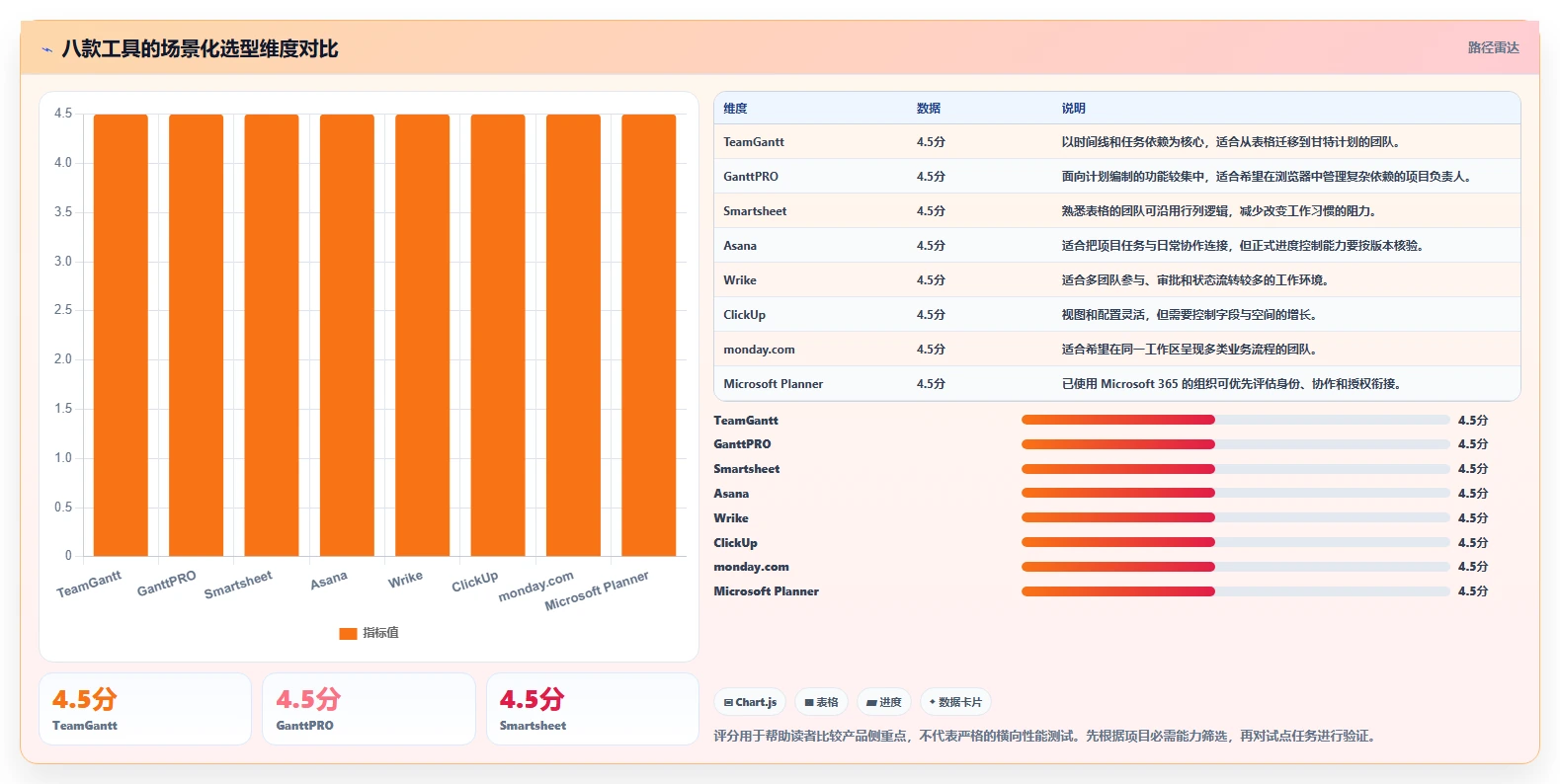The width and height of the screenshot is (1560, 784).
Task: Click the icon beside the chart title
Action: [x=46, y=49]
